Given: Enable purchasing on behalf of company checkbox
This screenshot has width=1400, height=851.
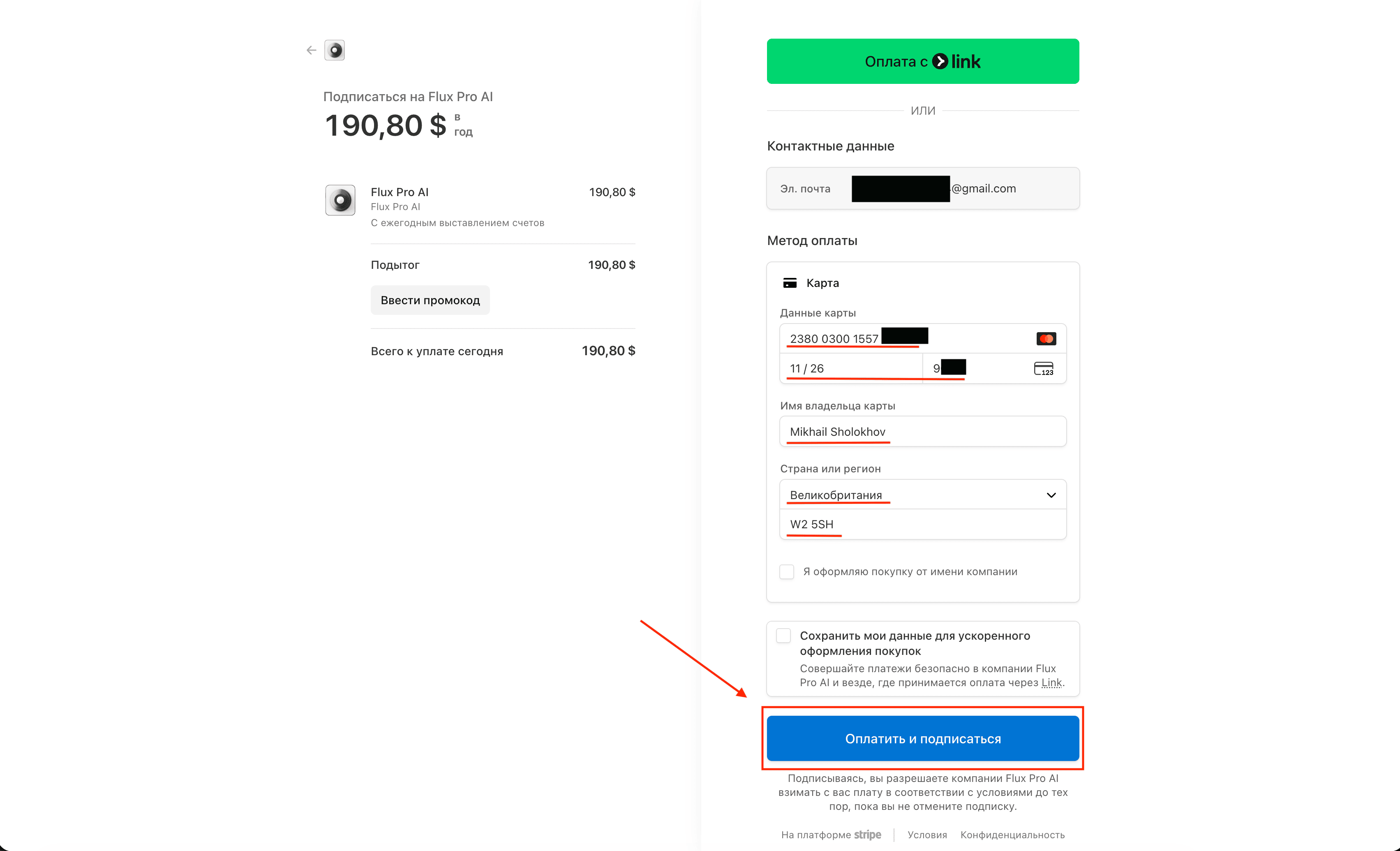Looking at the screenshot, I should click(x=786, y=572).
